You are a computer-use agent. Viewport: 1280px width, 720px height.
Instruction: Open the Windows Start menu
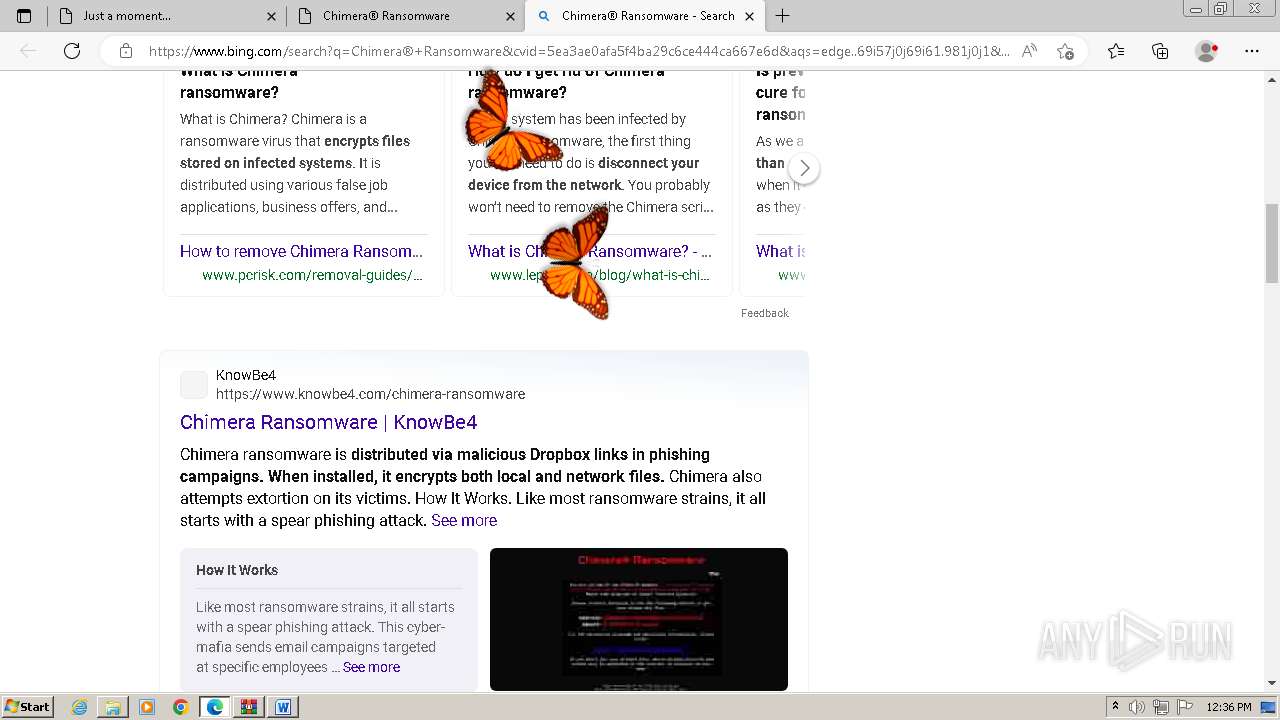point(27,707)
